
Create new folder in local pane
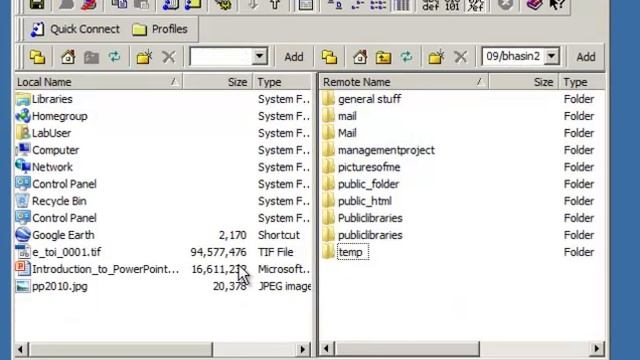[x=144, y=57]
